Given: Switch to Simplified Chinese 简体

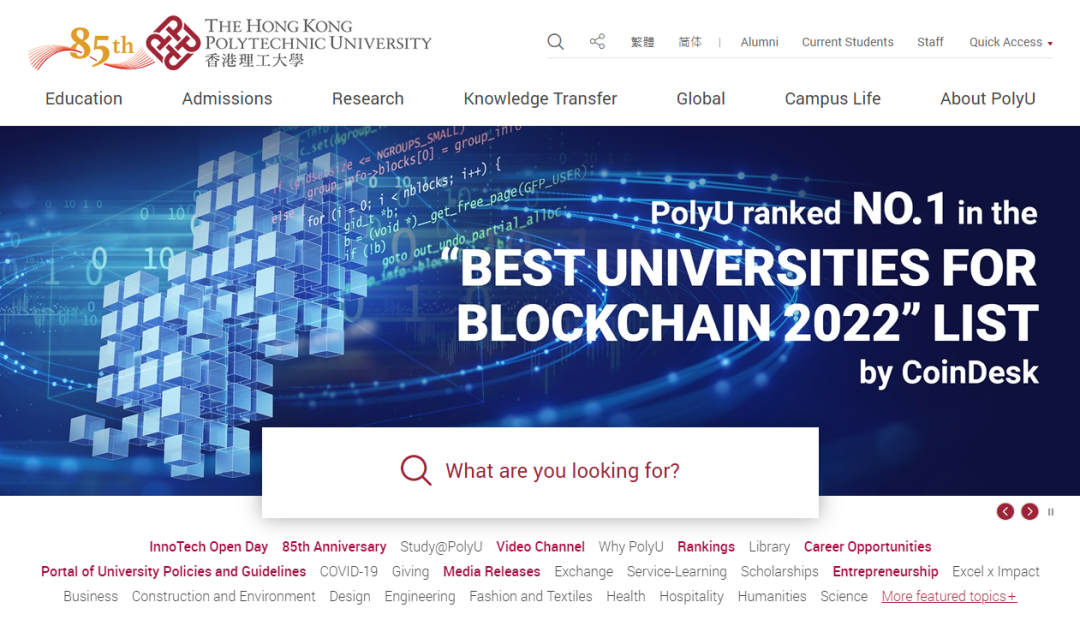Looking at the screenshot, I should click(689, 42).
